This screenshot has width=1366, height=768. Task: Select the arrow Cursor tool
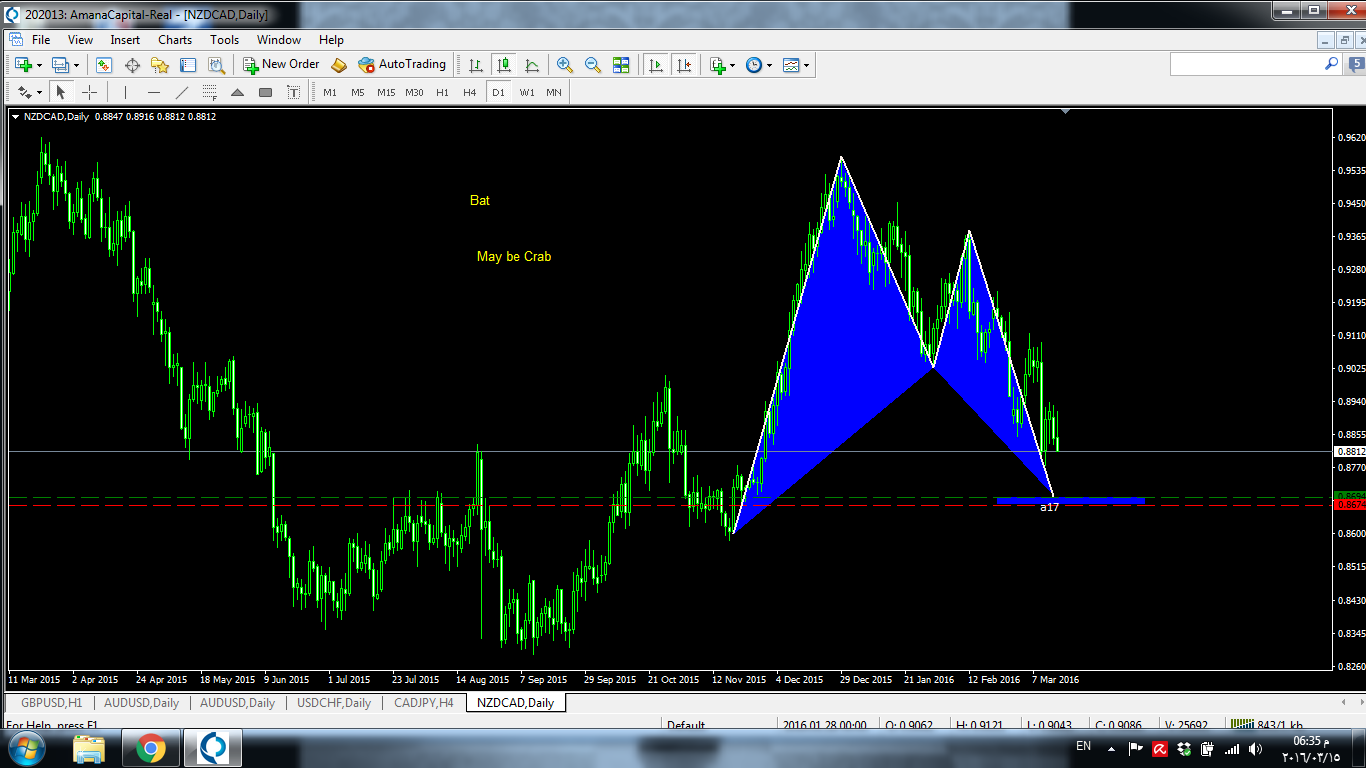point(60,92)
